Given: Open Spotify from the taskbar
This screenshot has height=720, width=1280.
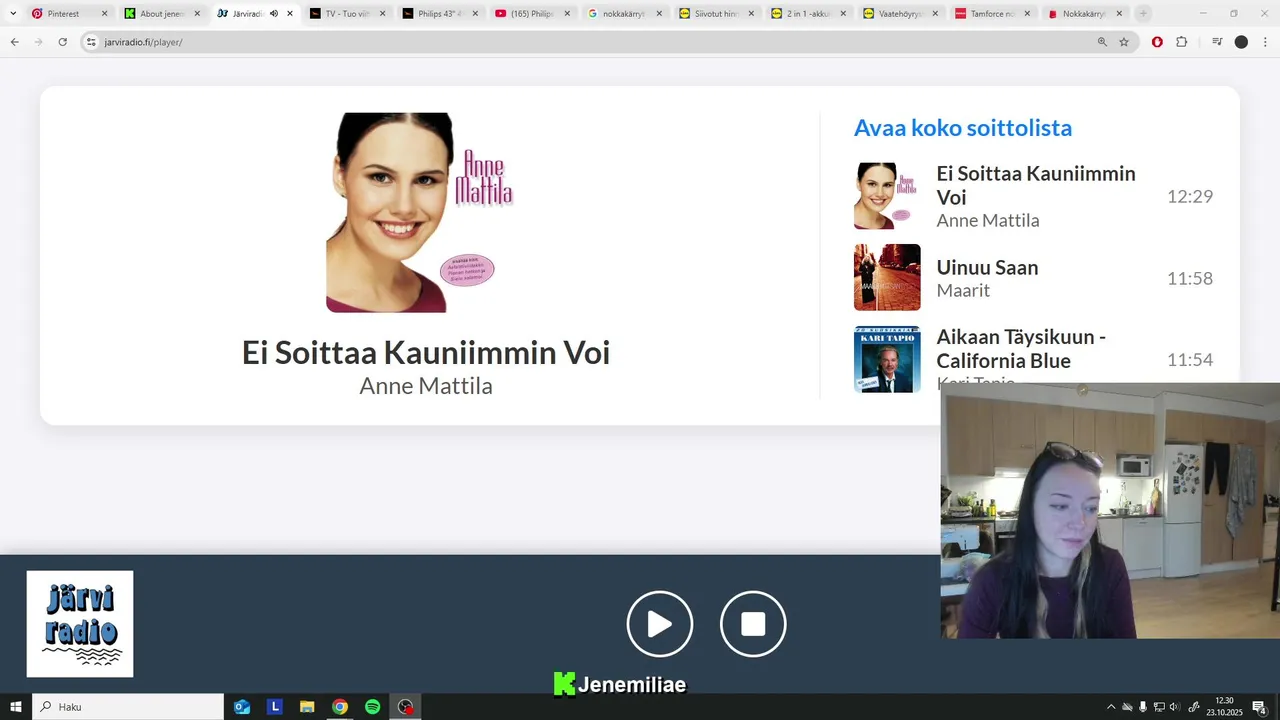Looking at the screenshot, I should click(372, 707).
